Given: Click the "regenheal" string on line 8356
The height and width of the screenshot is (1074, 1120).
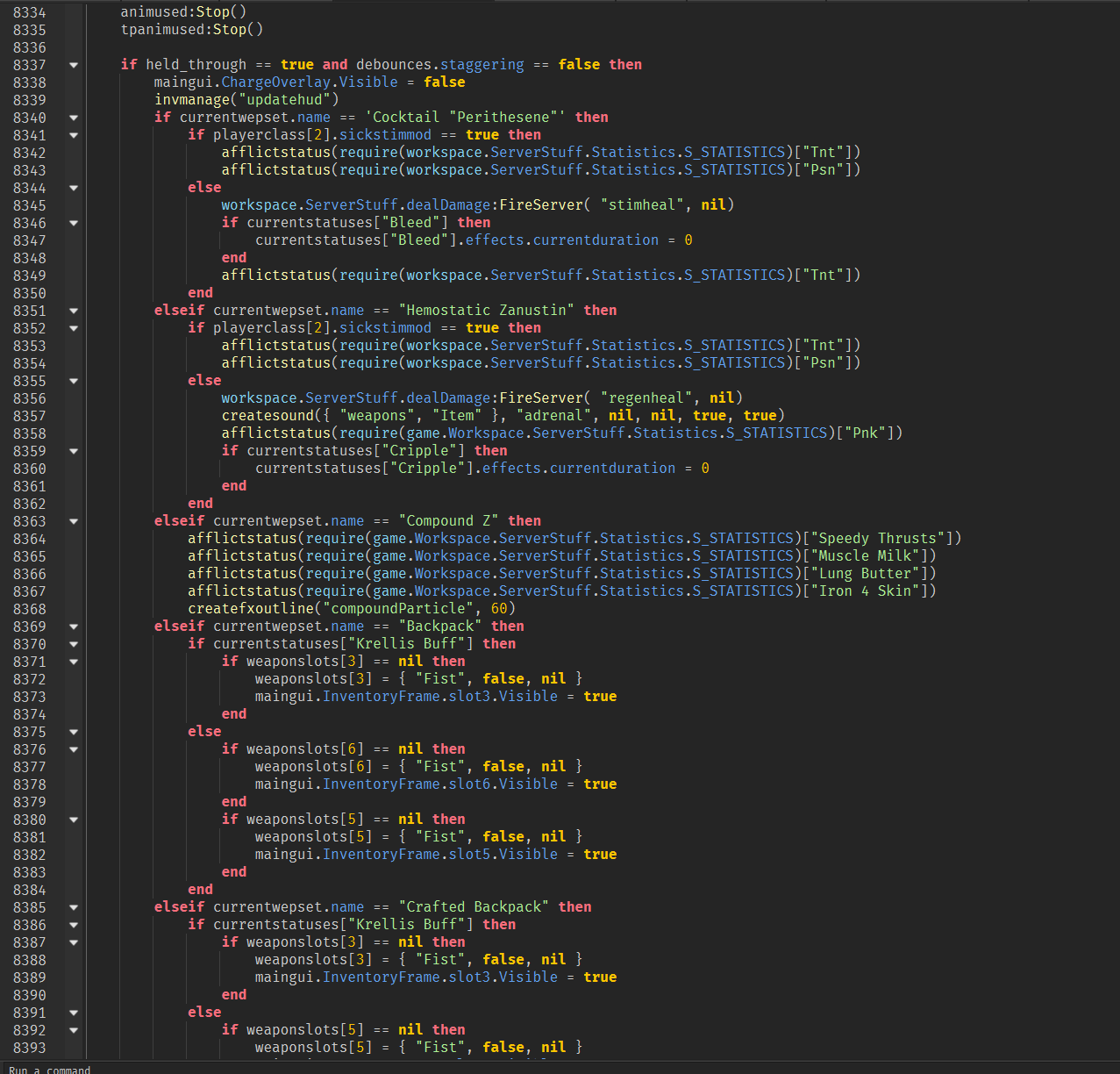Looking at the screenshot, I should tap(647, 398).
